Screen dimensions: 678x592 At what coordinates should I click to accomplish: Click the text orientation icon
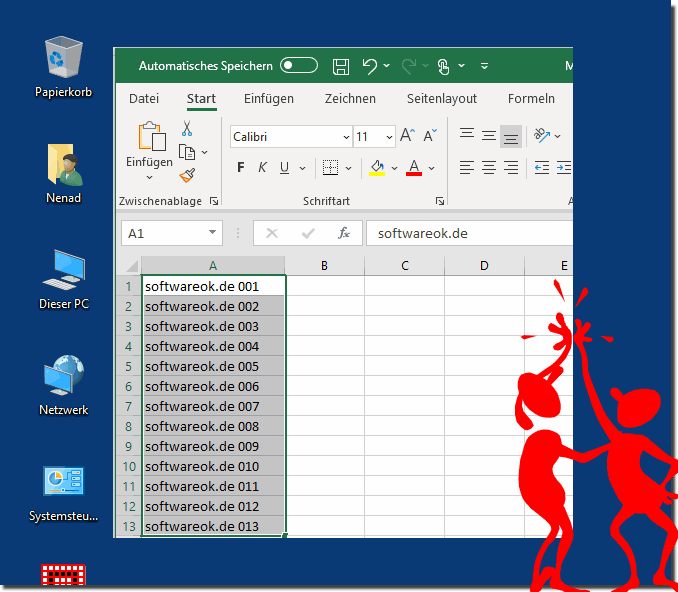[x=541, y=135]
